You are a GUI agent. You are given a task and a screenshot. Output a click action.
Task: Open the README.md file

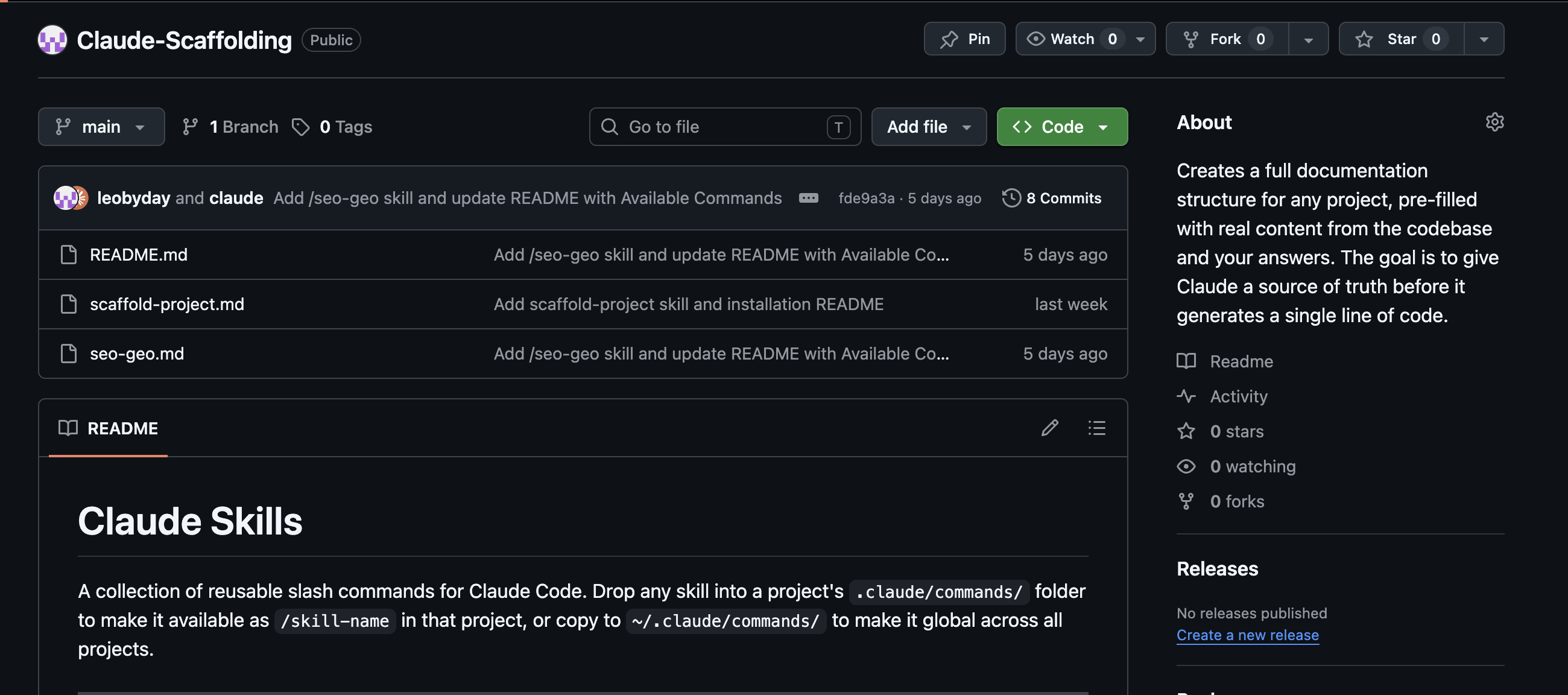click(x=138, y=255)
